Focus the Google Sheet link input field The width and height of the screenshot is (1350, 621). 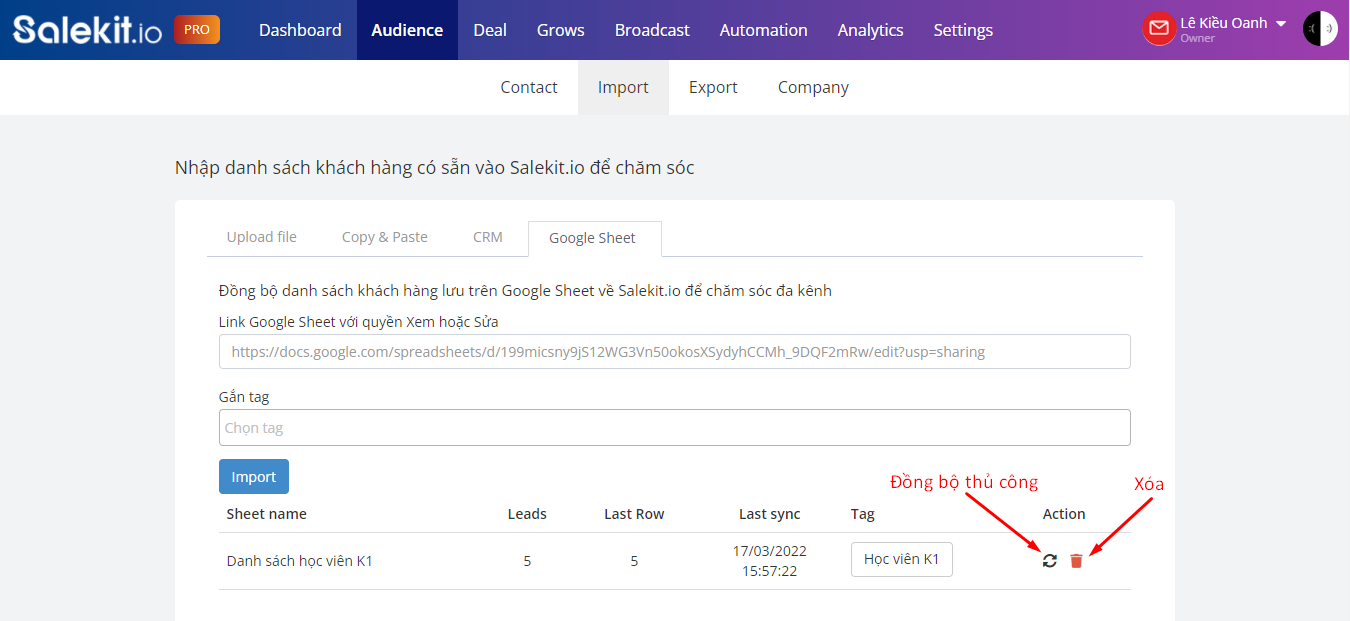(675, 352)
